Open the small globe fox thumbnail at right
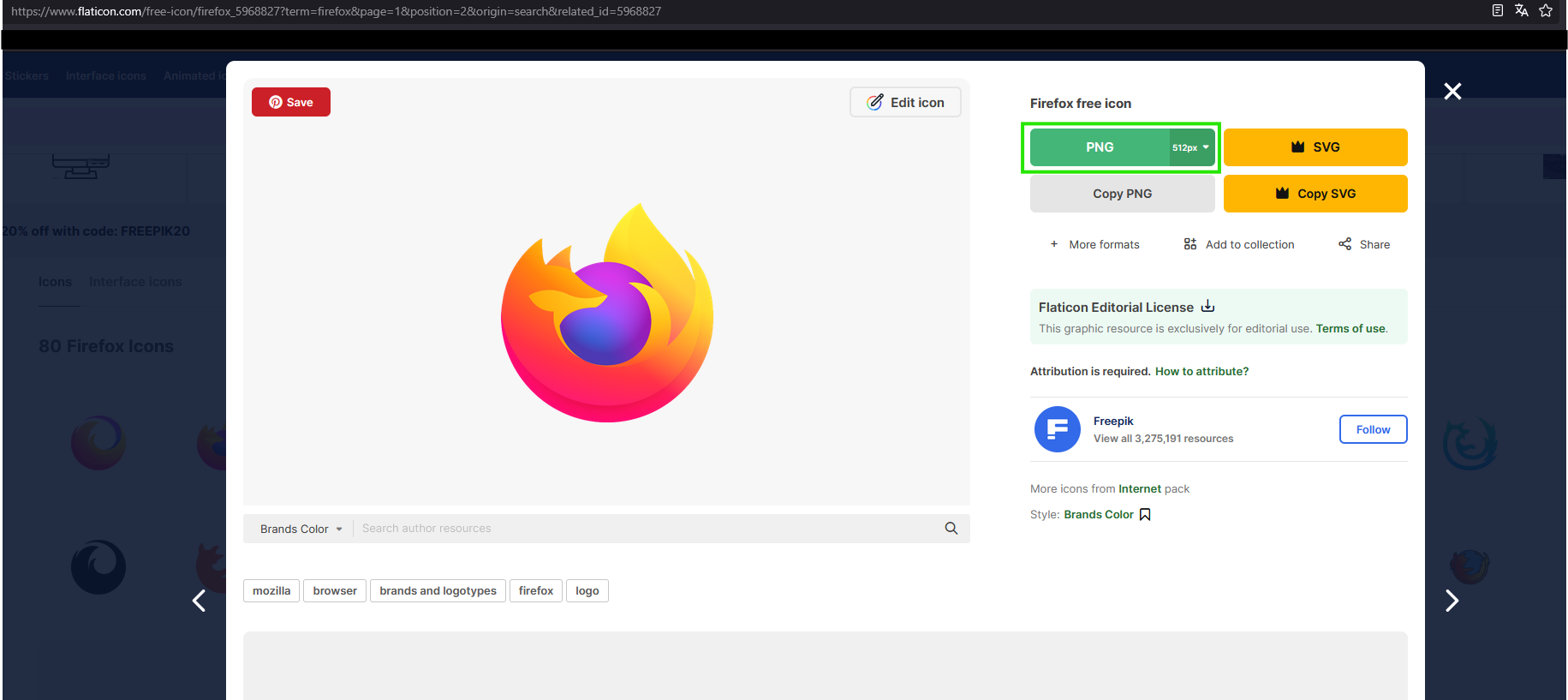Screen dimensions: 1568x700 pos(1470,567)
